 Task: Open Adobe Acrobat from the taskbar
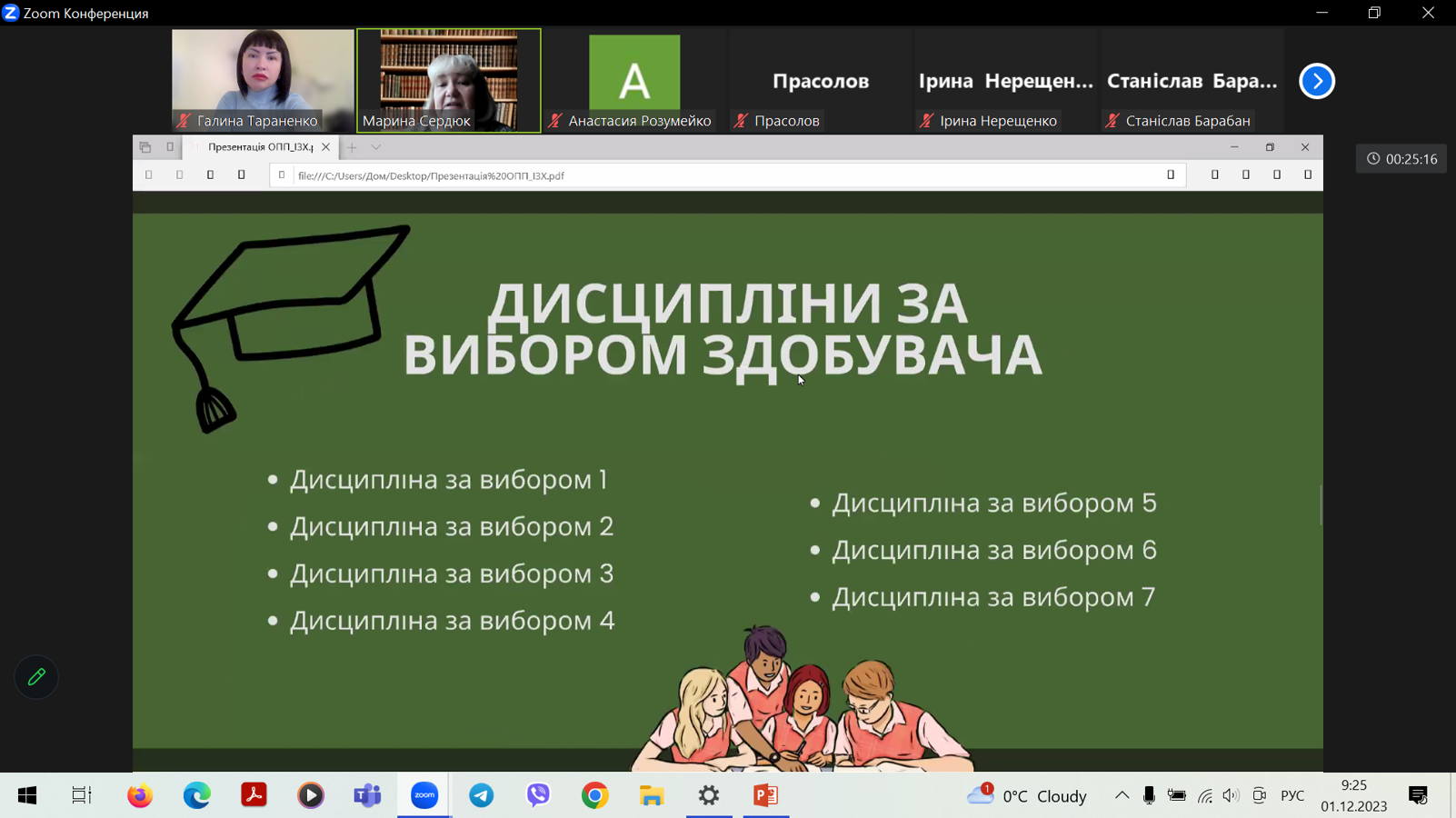pos(254,795)
